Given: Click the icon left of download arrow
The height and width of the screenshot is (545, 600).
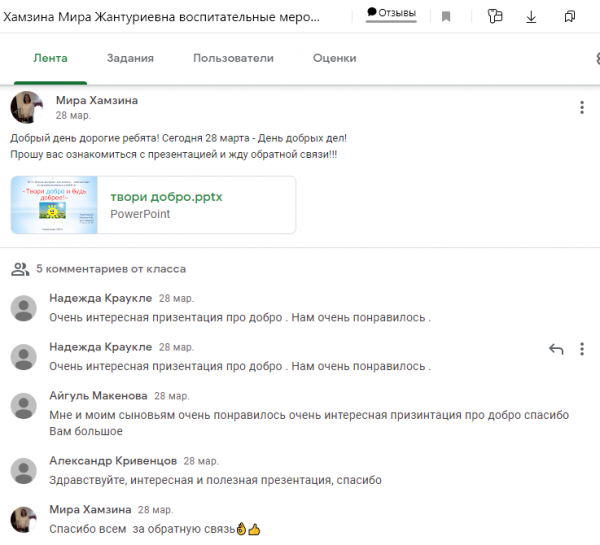Looking at the screenshot, I should [494, 16].
